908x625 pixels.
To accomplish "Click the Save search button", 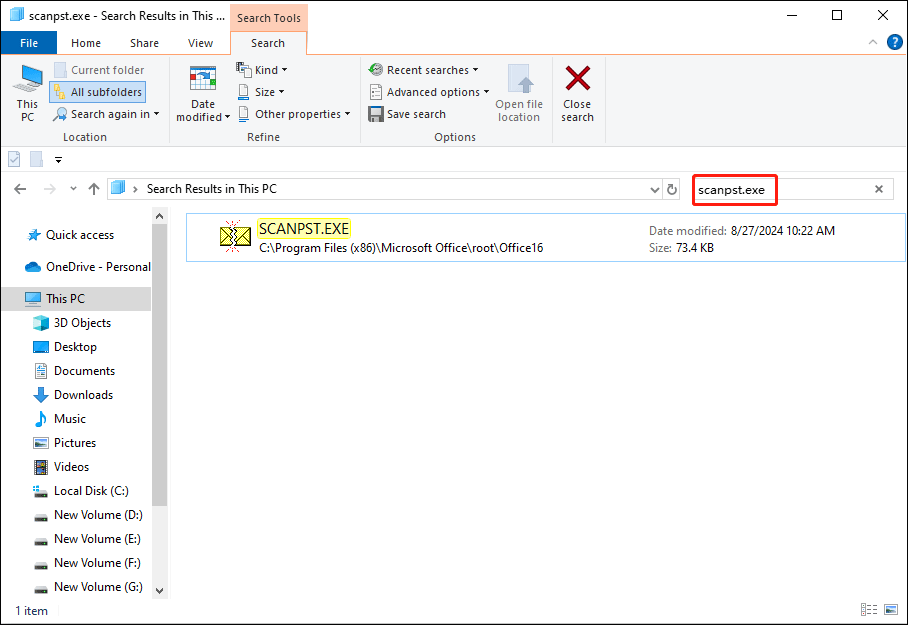I will [x=407, y=114].
